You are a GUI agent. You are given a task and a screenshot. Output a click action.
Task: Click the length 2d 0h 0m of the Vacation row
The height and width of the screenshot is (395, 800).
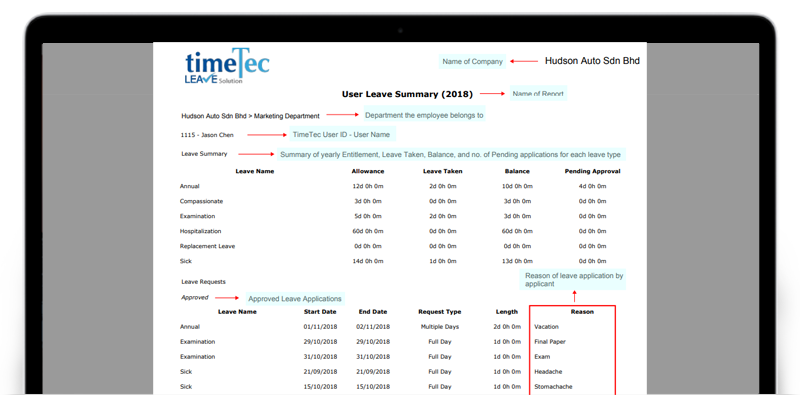point(507,327)
